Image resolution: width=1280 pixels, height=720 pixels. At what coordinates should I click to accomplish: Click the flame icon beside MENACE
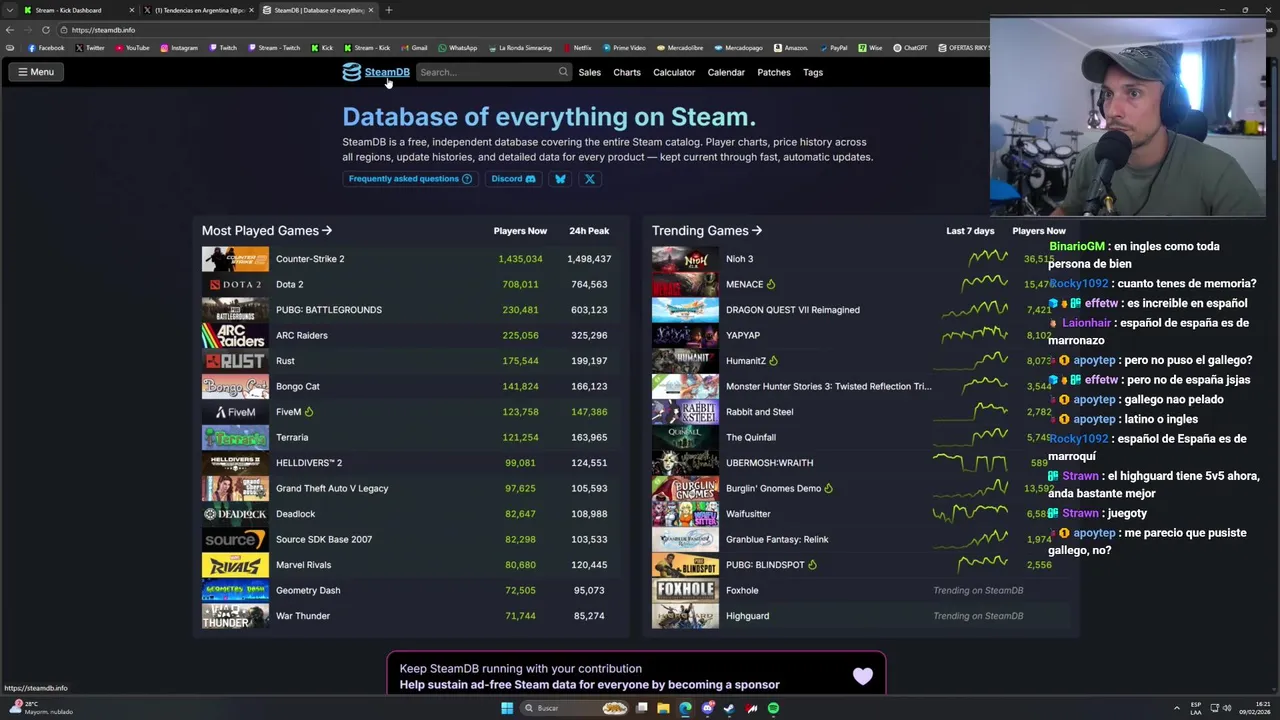coord(771,285)
